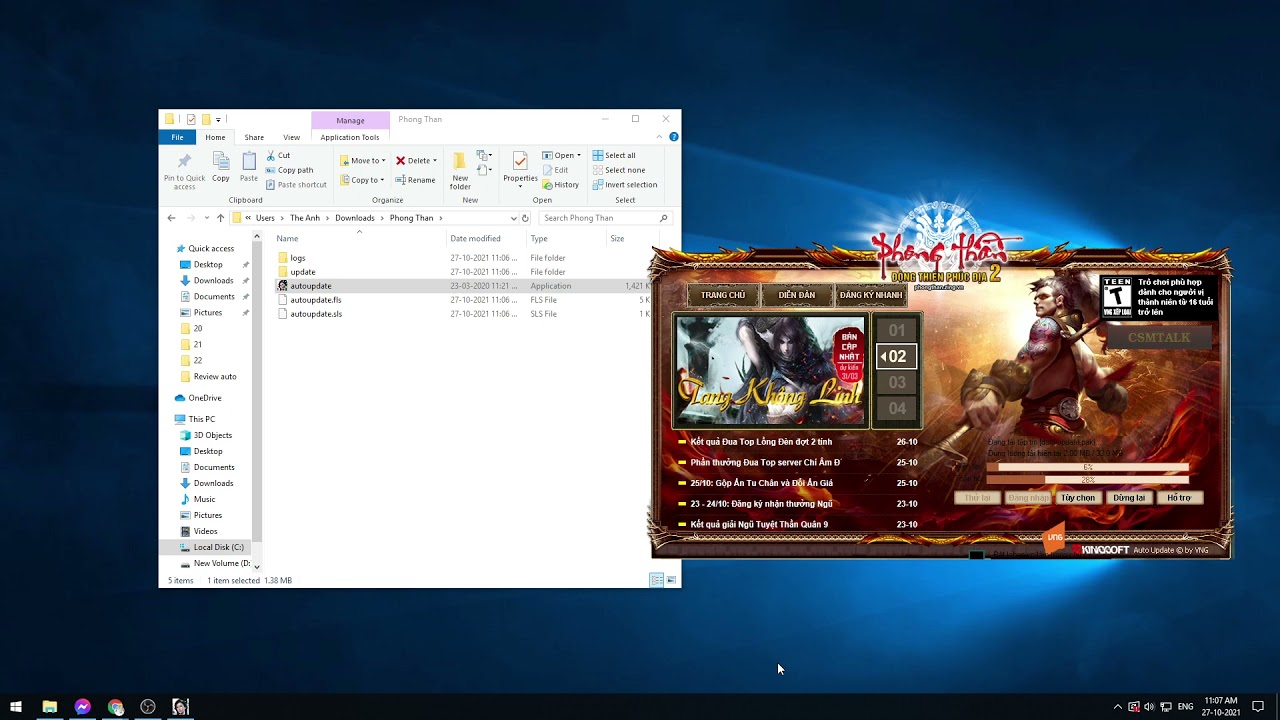Open Local Disk (C:) in sidebar

click(218, 547)
